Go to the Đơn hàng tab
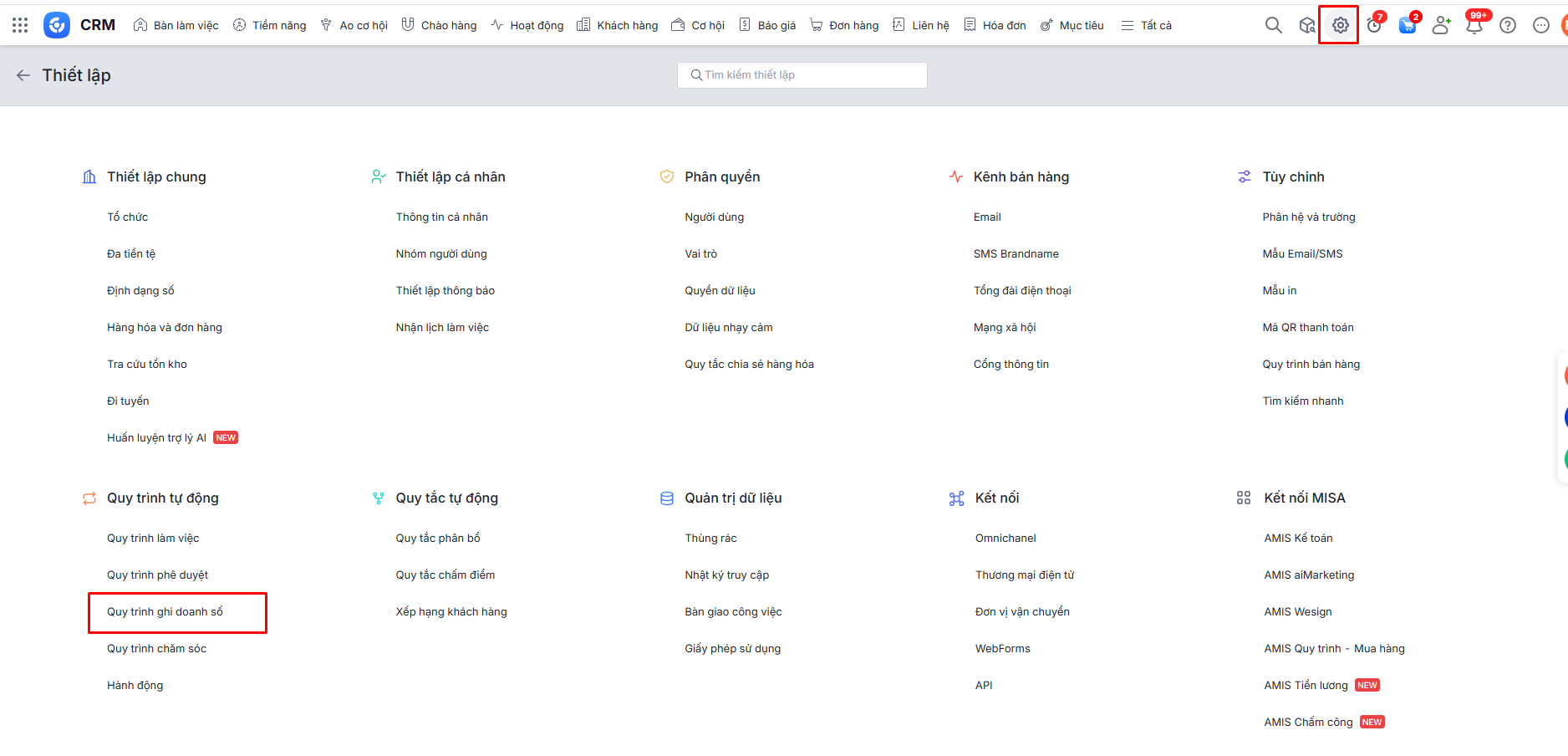1568x756 pixels. (x=844, y=25)
